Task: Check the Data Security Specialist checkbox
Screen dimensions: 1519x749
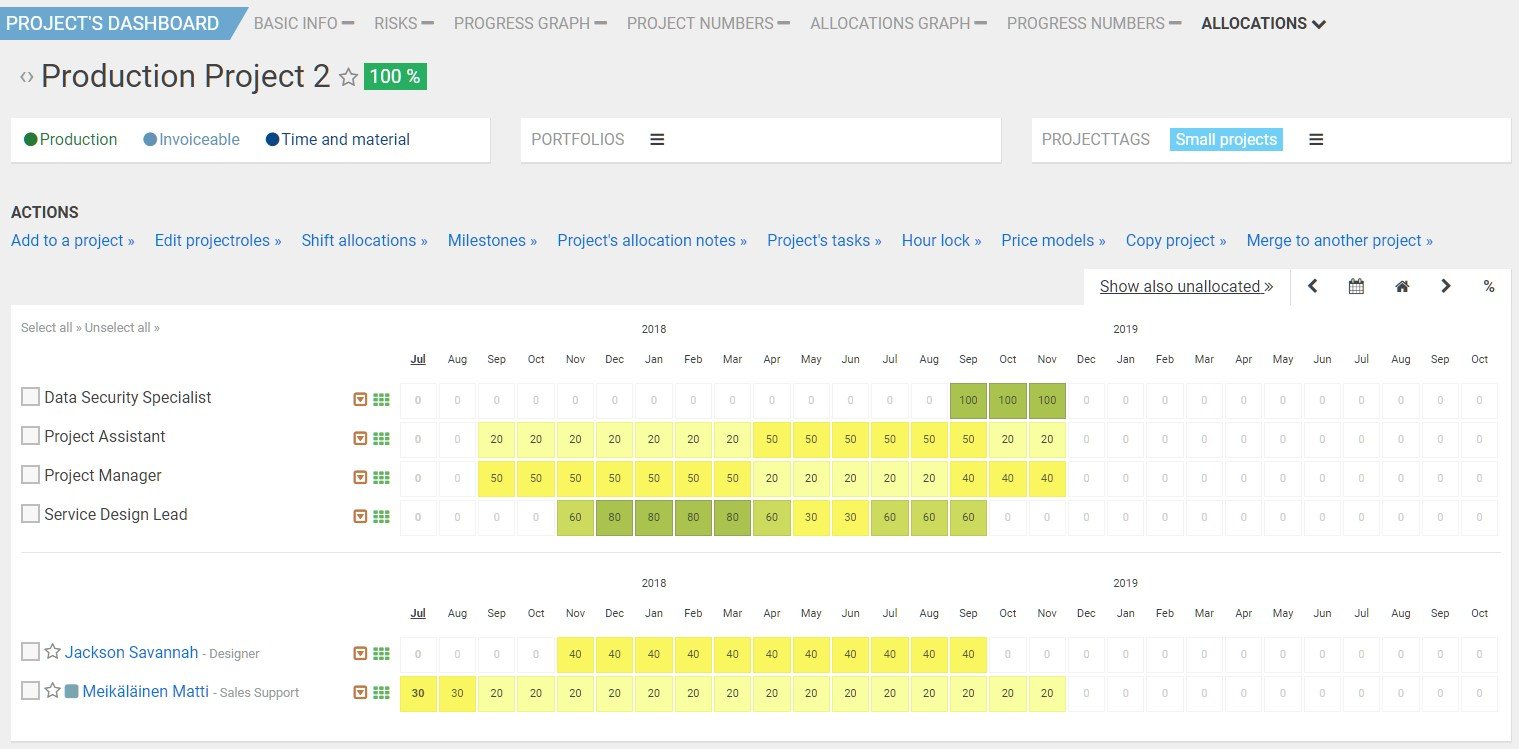Action: (x=30, y=397)
